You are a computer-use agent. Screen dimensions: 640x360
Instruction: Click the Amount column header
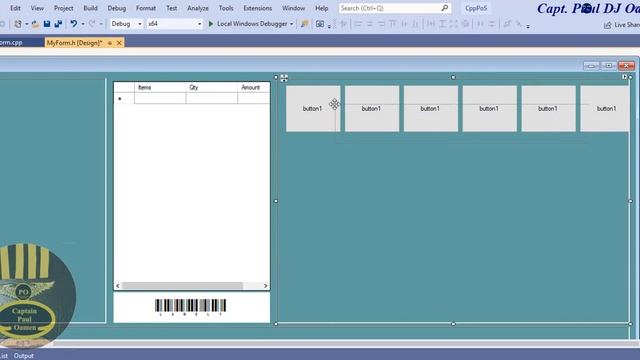[x=253, y=87]
